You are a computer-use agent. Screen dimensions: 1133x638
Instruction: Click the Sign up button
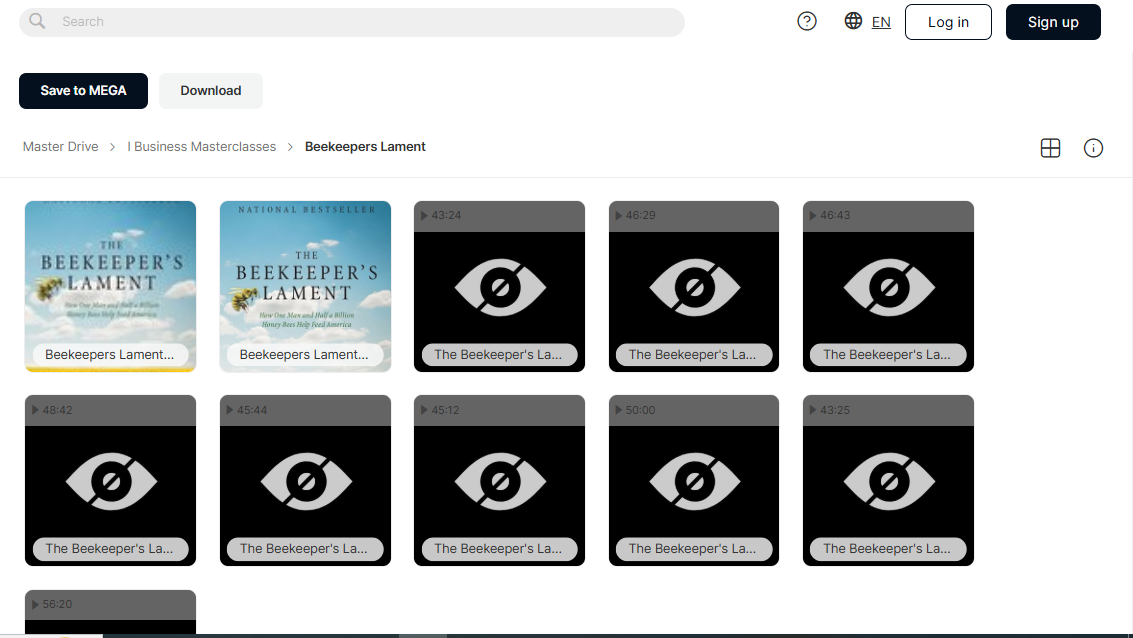coord(1054,22)
